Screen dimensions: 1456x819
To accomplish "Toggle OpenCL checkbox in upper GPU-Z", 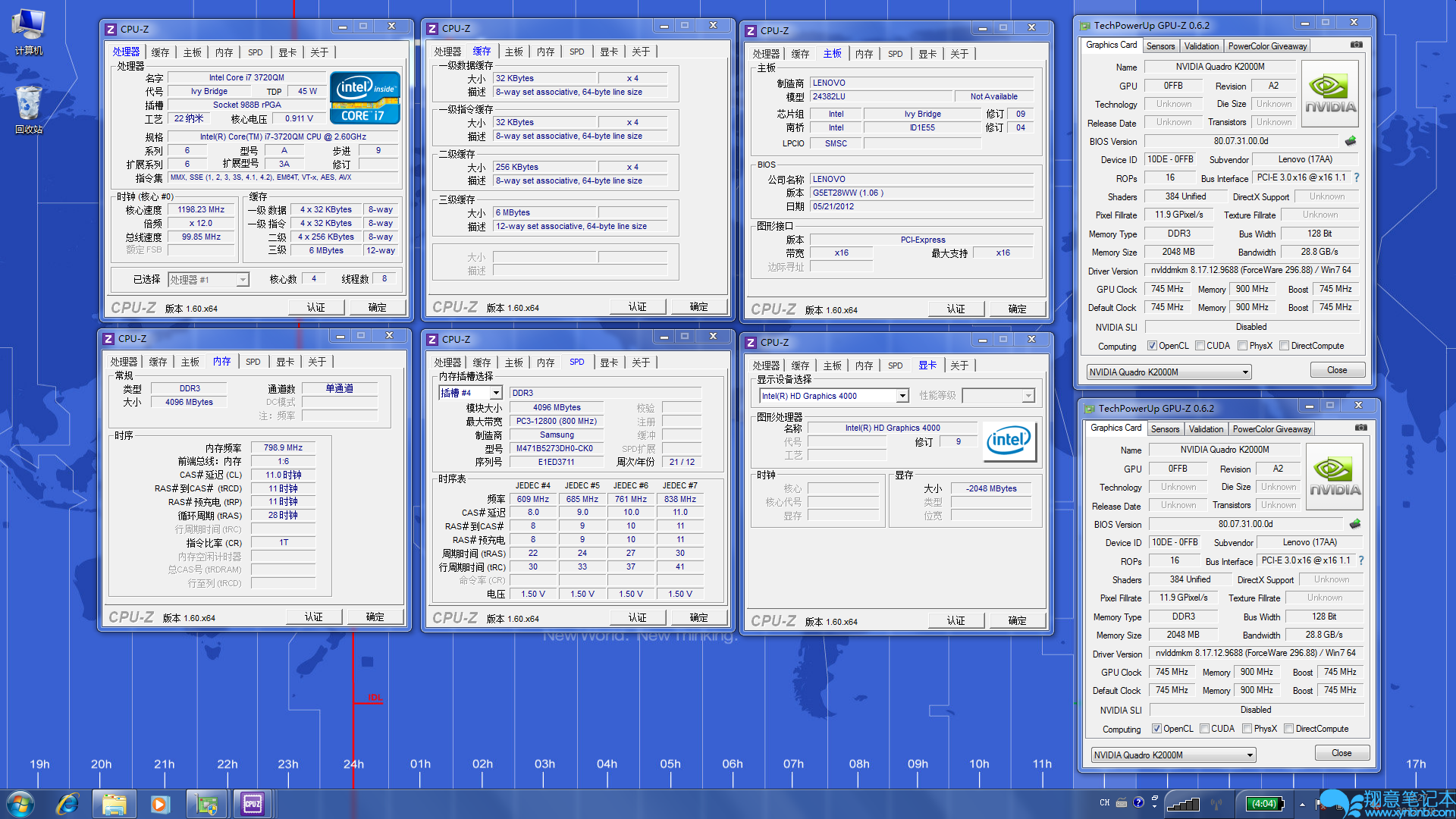I will point(1152,346).
